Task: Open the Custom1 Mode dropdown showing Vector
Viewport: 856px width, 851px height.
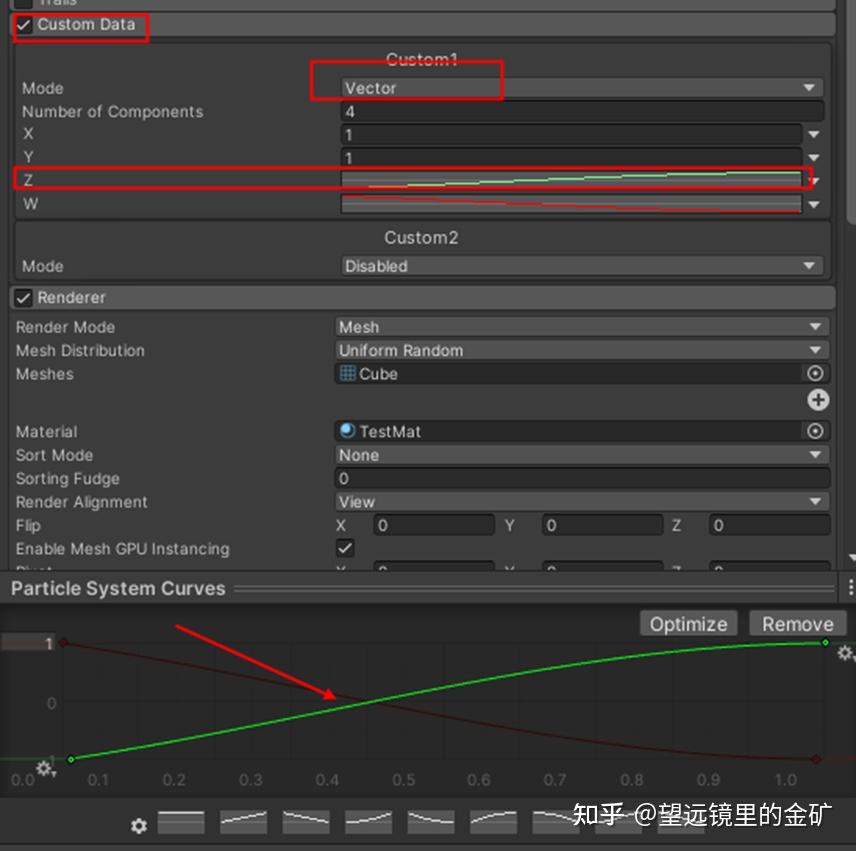Action: 580,88
